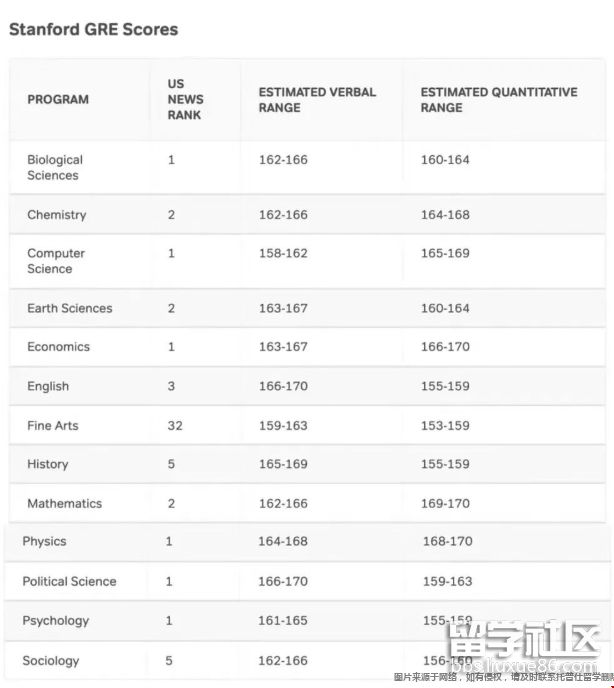Click the Computer Science quantitative range 165-169
This screenshot has width=614, height=688.
pyautogui.click(x=445, y=253)
